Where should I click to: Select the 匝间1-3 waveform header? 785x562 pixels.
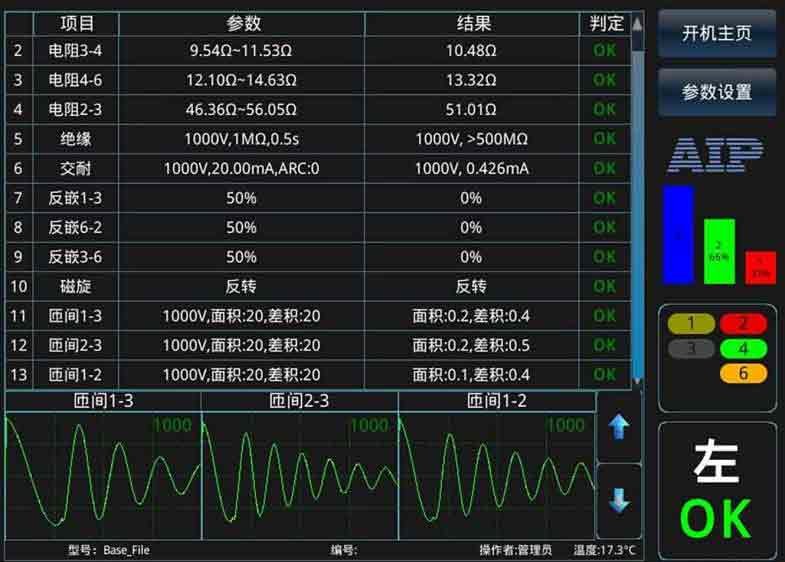click(103, 401)
